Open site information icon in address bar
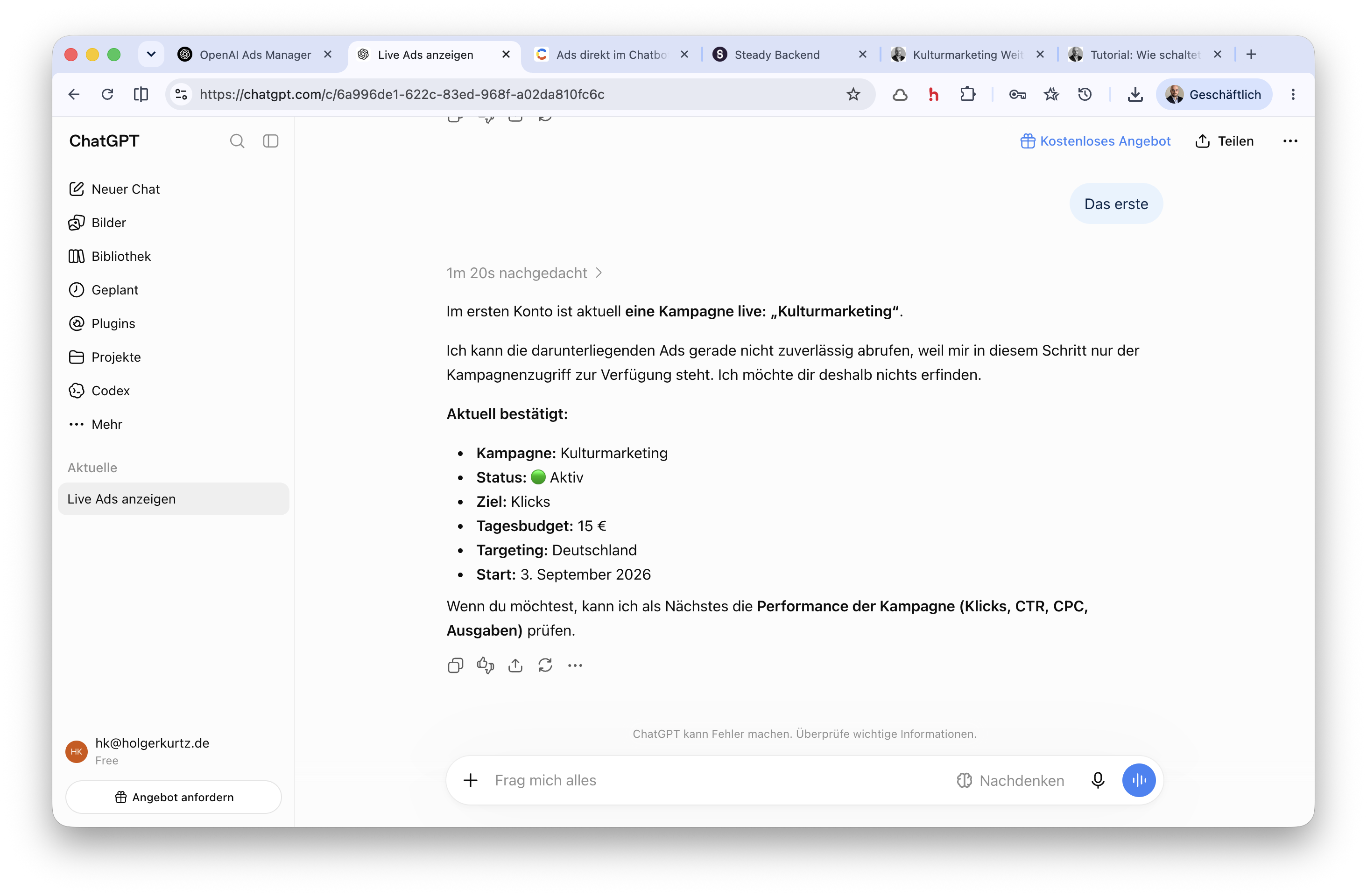This screenshot has height=896, width=1367. pos(182,94)
